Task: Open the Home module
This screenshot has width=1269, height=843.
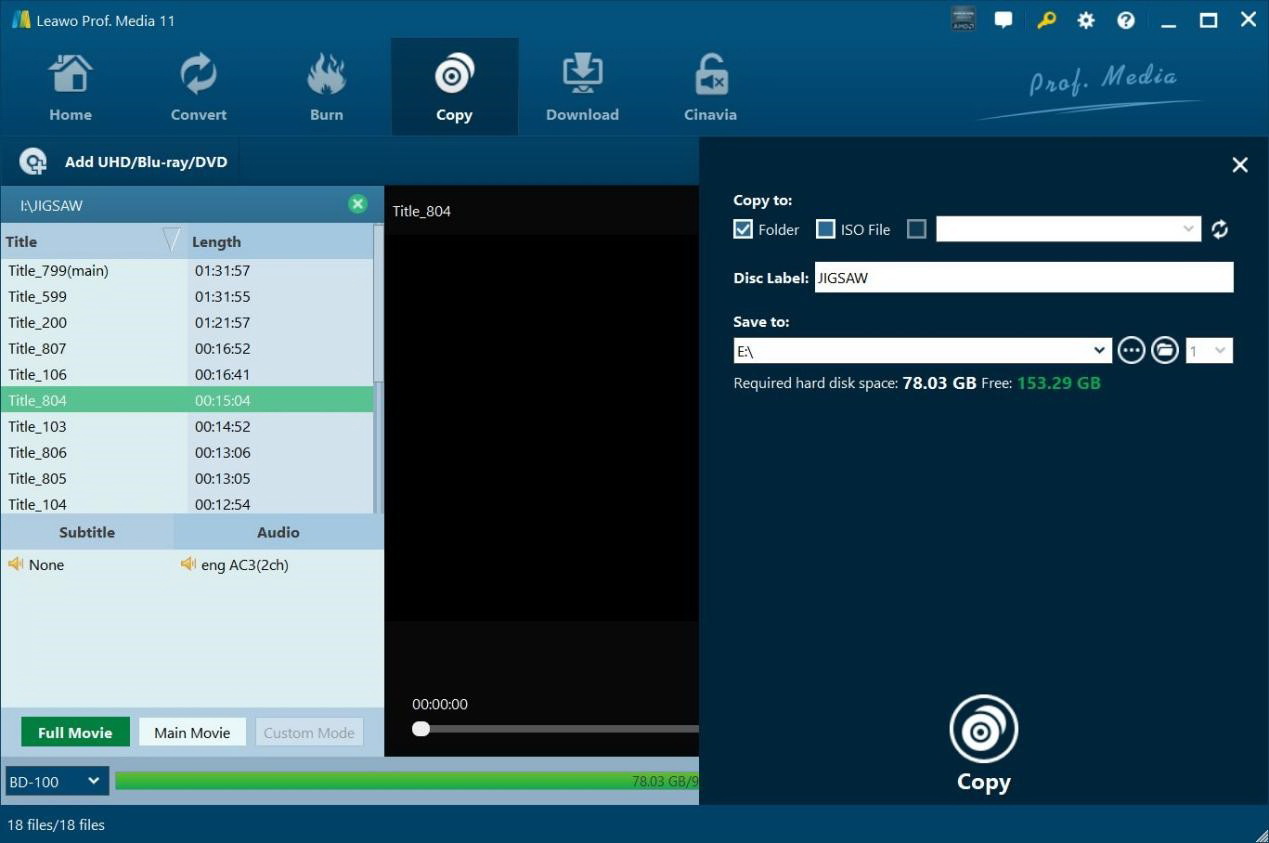Action: pos(70,87)
